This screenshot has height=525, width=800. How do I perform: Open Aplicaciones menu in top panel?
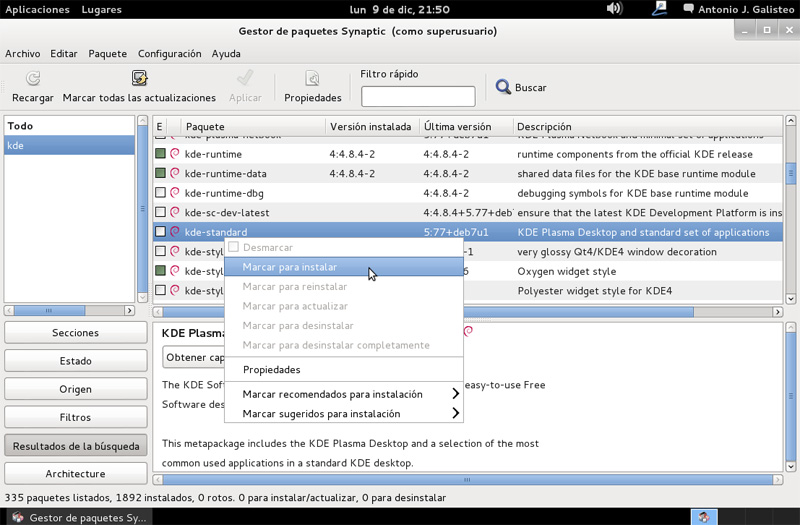point(37,9)
